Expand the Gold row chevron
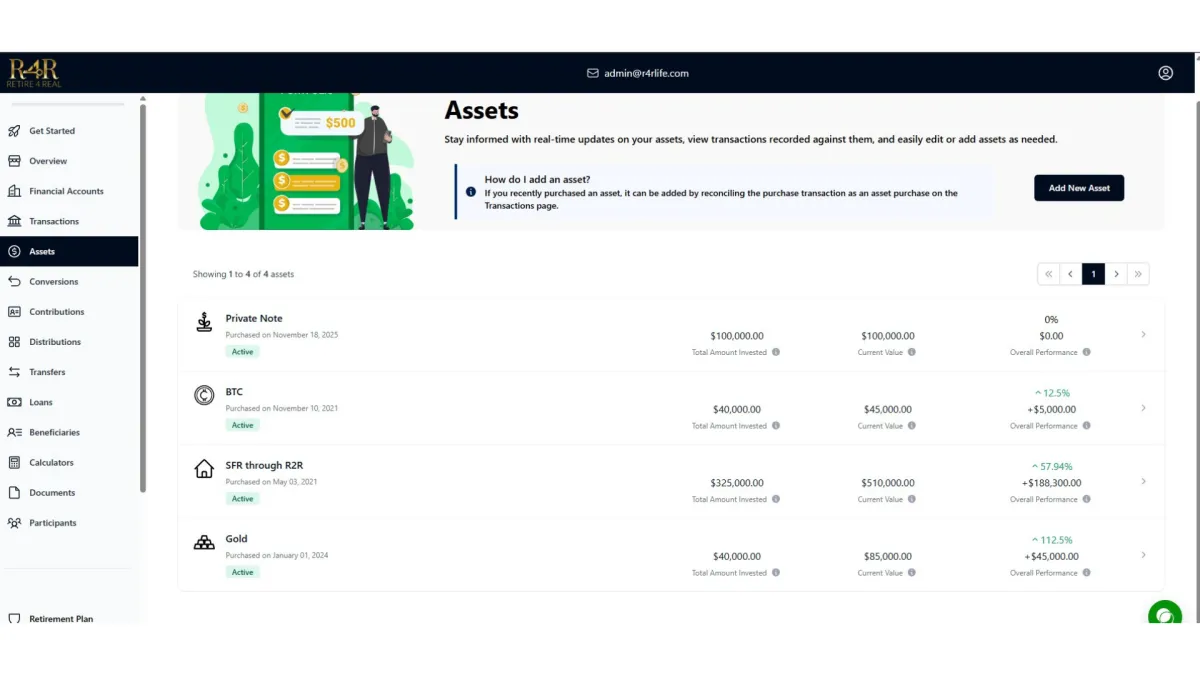Screen dimensions: 1200x675 pos(1143,555)
